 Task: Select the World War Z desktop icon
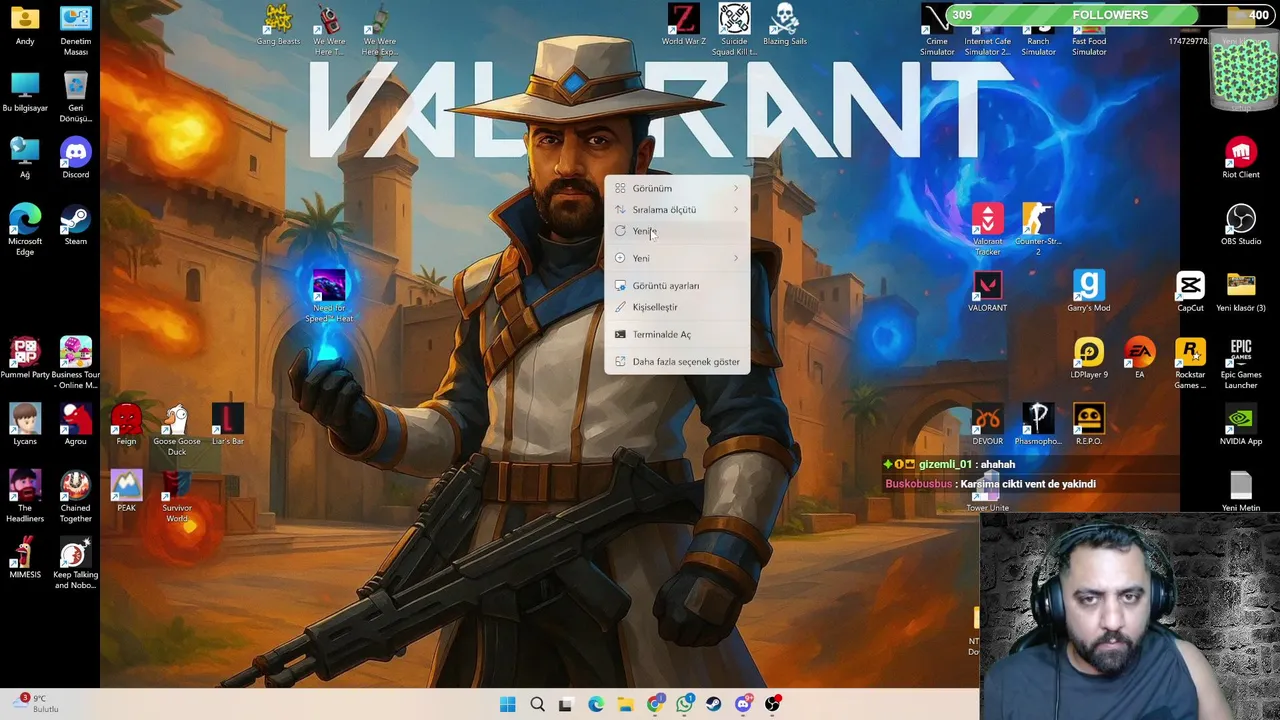[683, 25]
